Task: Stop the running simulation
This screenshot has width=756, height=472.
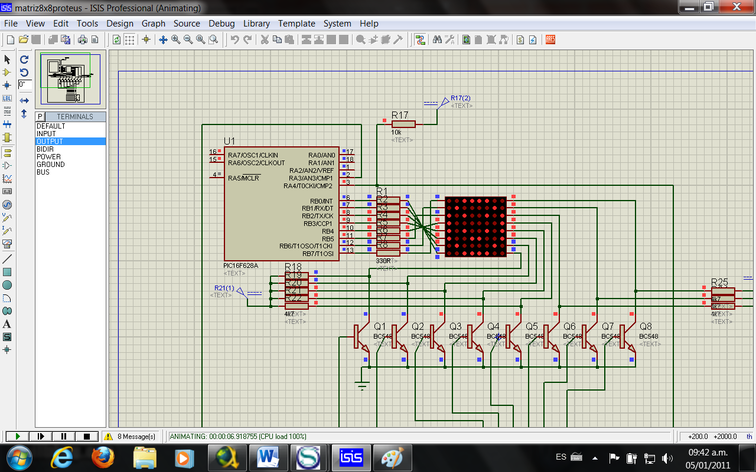Action: tap(87, 436)
